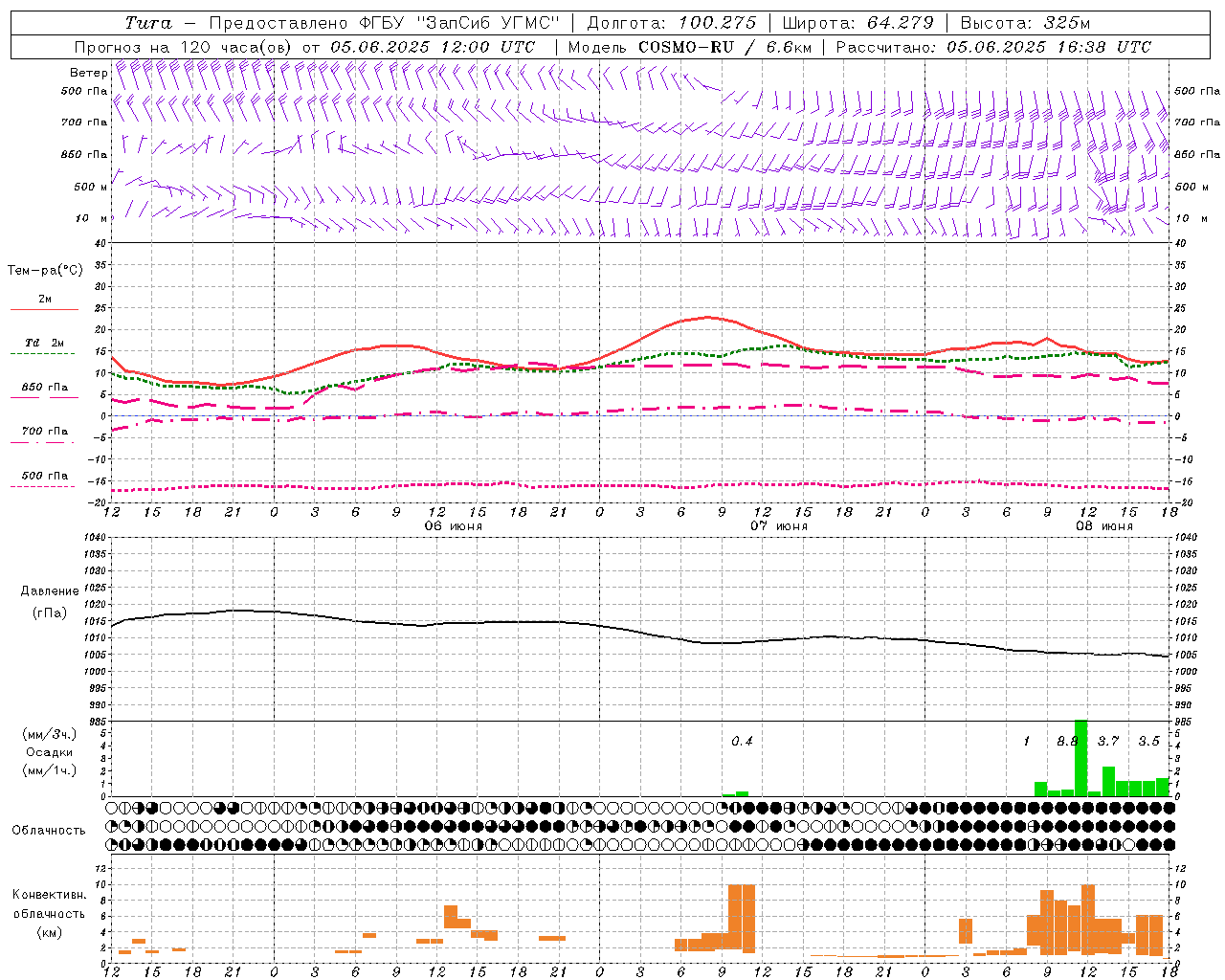Click the "Облачность" cloudiness label
This screenshot has width=1225, height=980.
tap(49, 831)
